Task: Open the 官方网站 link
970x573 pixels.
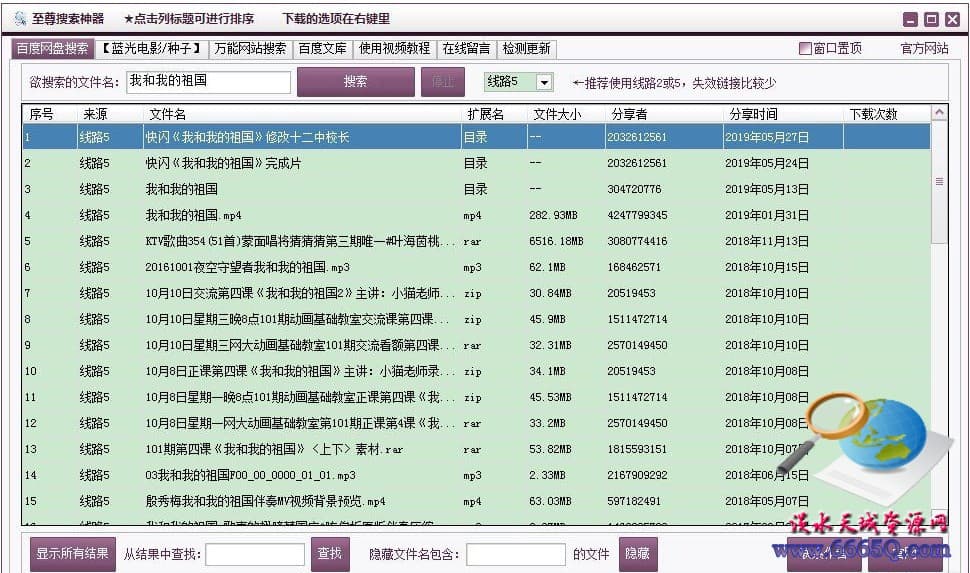Action: (924, 48)
